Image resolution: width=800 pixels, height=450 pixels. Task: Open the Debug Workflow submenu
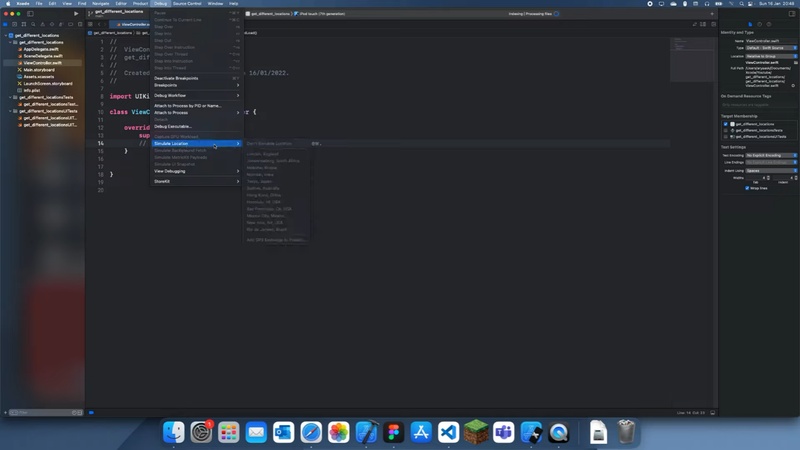click(x=196, y=95)
